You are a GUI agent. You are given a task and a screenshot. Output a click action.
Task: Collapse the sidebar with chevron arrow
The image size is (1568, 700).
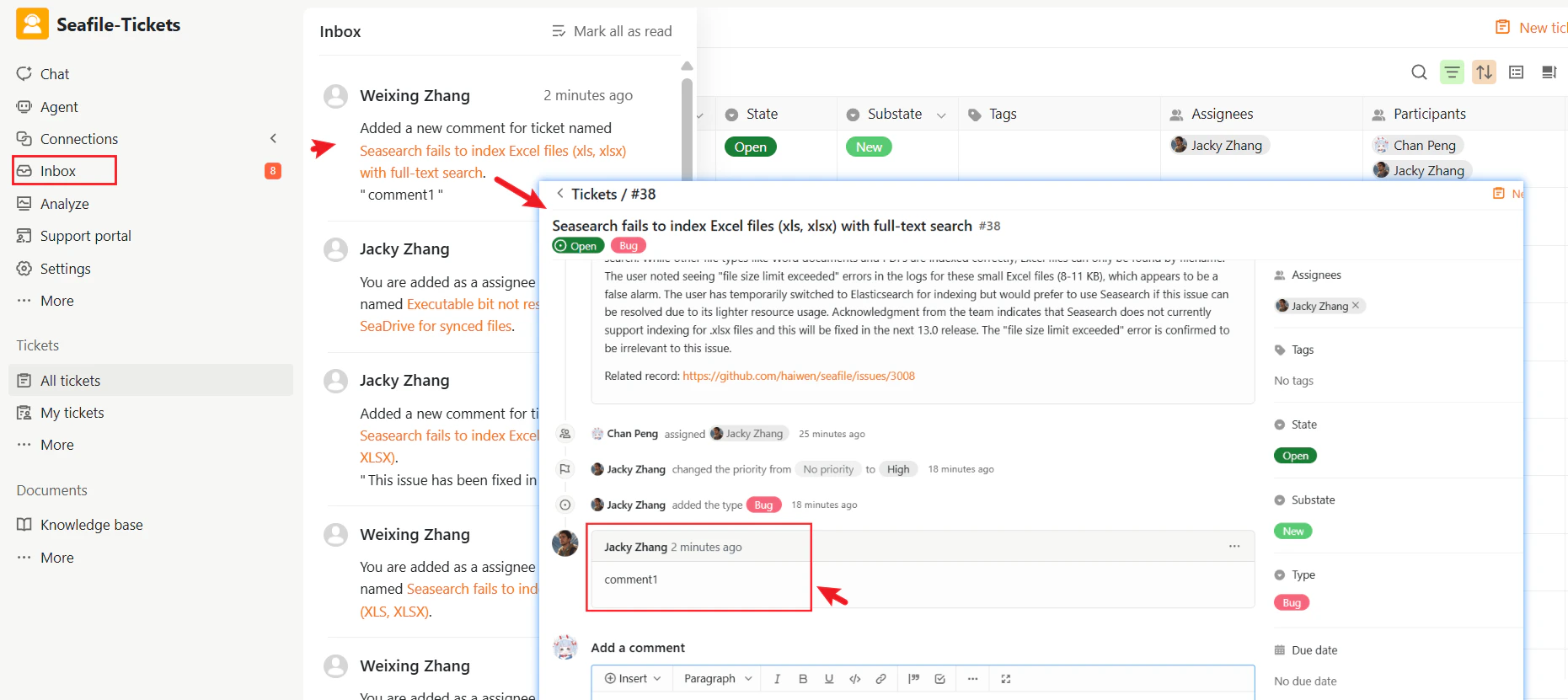point(273,138)
